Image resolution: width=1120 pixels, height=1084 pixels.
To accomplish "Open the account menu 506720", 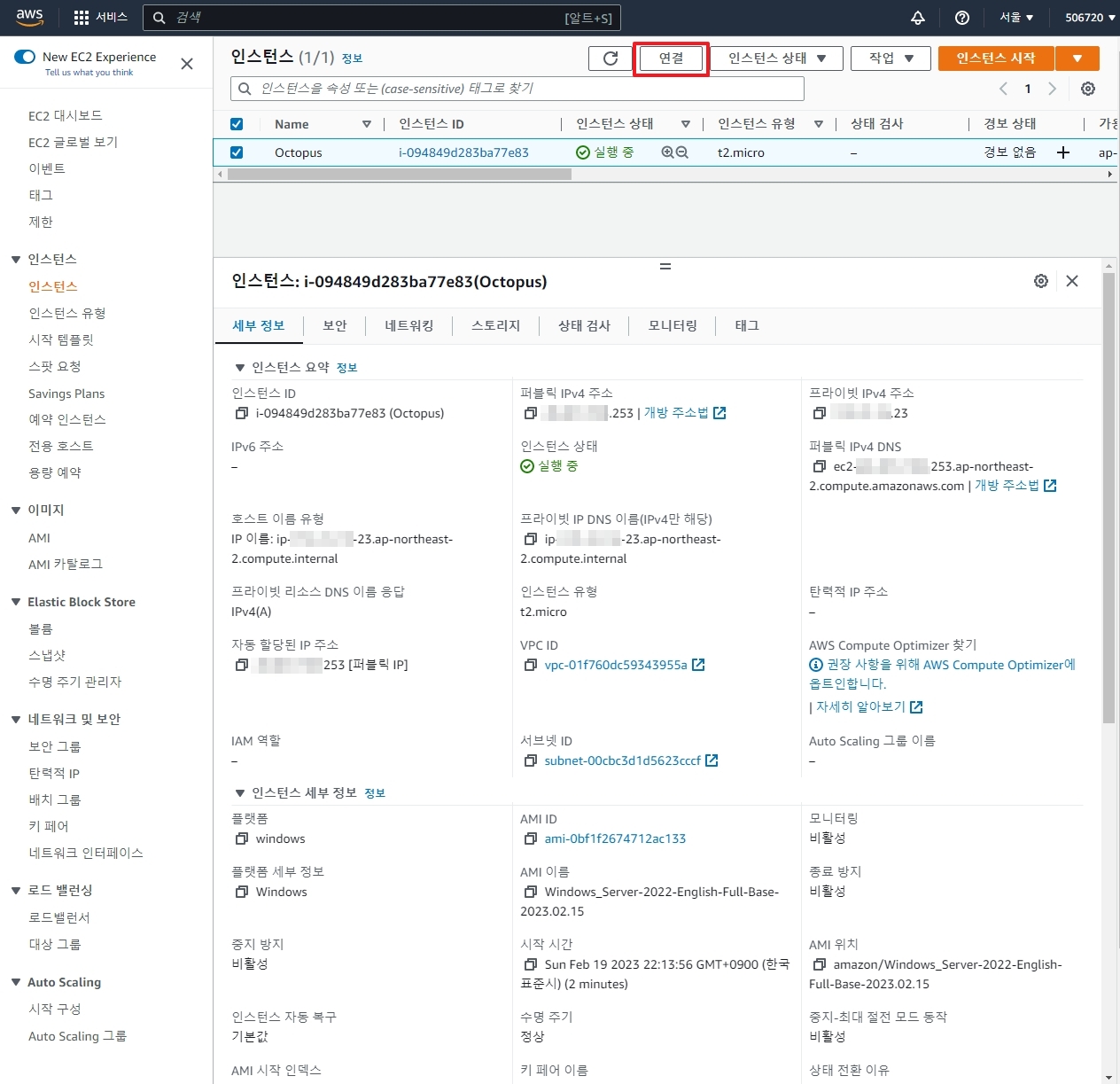I will coord(1090,18).
